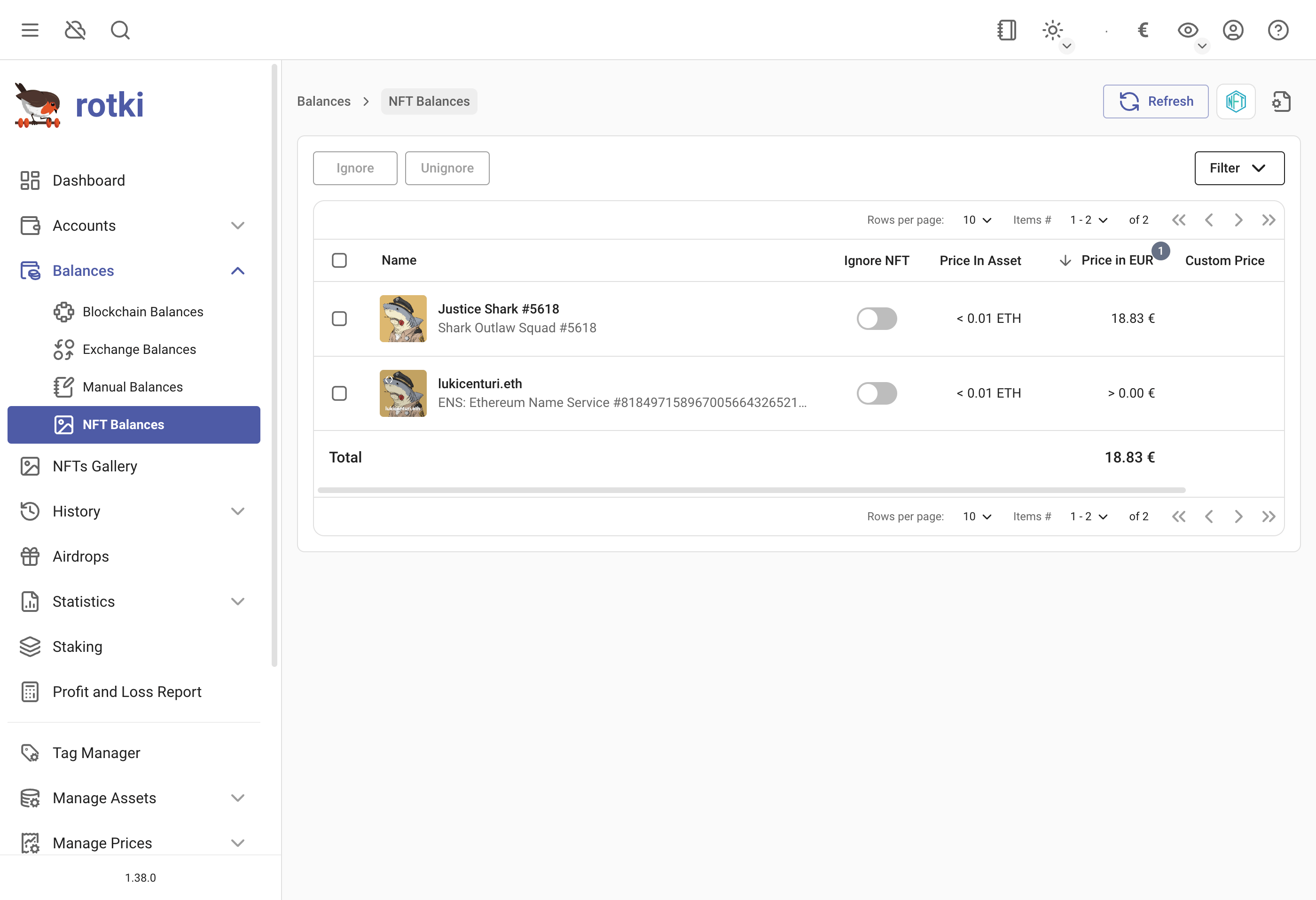Select the Justice Shark #5618 row checkbox
The image size is (1316, 900).
(x=339, y=319)
